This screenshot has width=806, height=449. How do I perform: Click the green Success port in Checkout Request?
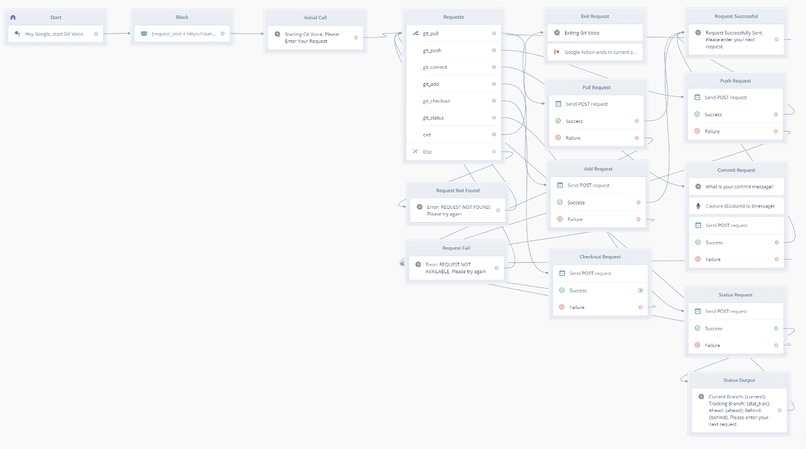640,290
